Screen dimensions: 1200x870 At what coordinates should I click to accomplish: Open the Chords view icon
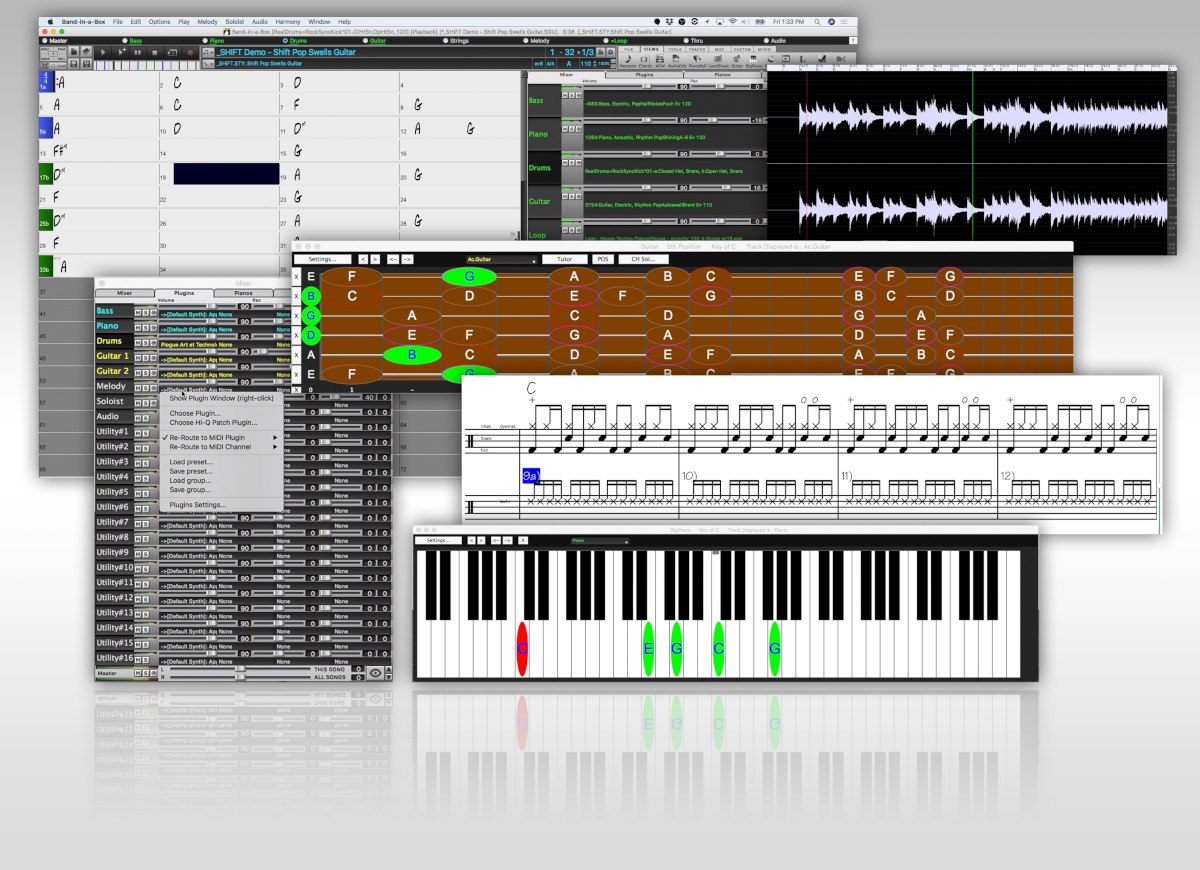pyautogui.click(x=645, y=63)
